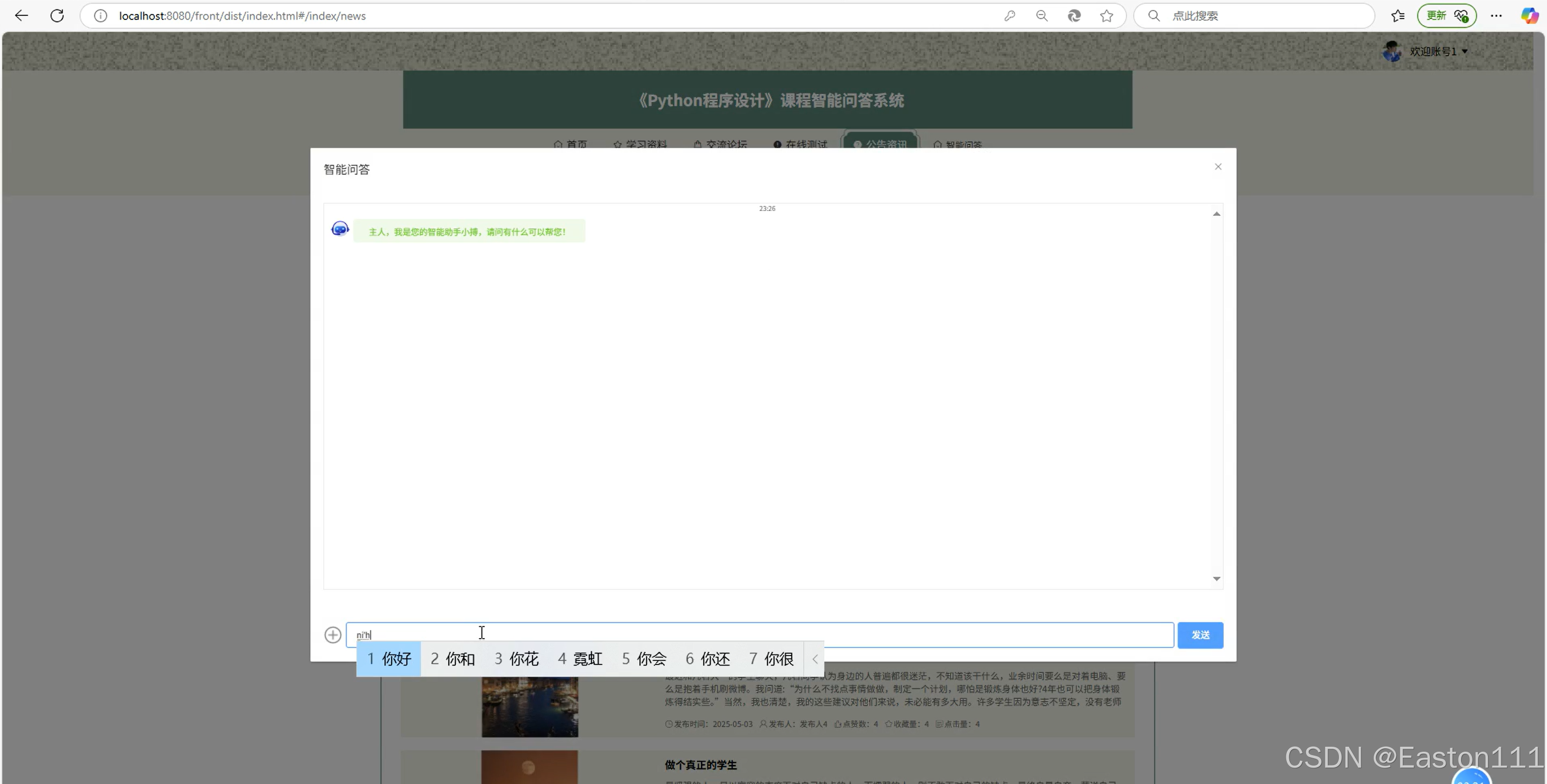Open browser settings three-dot menu
This screenshot has width=1547, height=784.
1496,15
